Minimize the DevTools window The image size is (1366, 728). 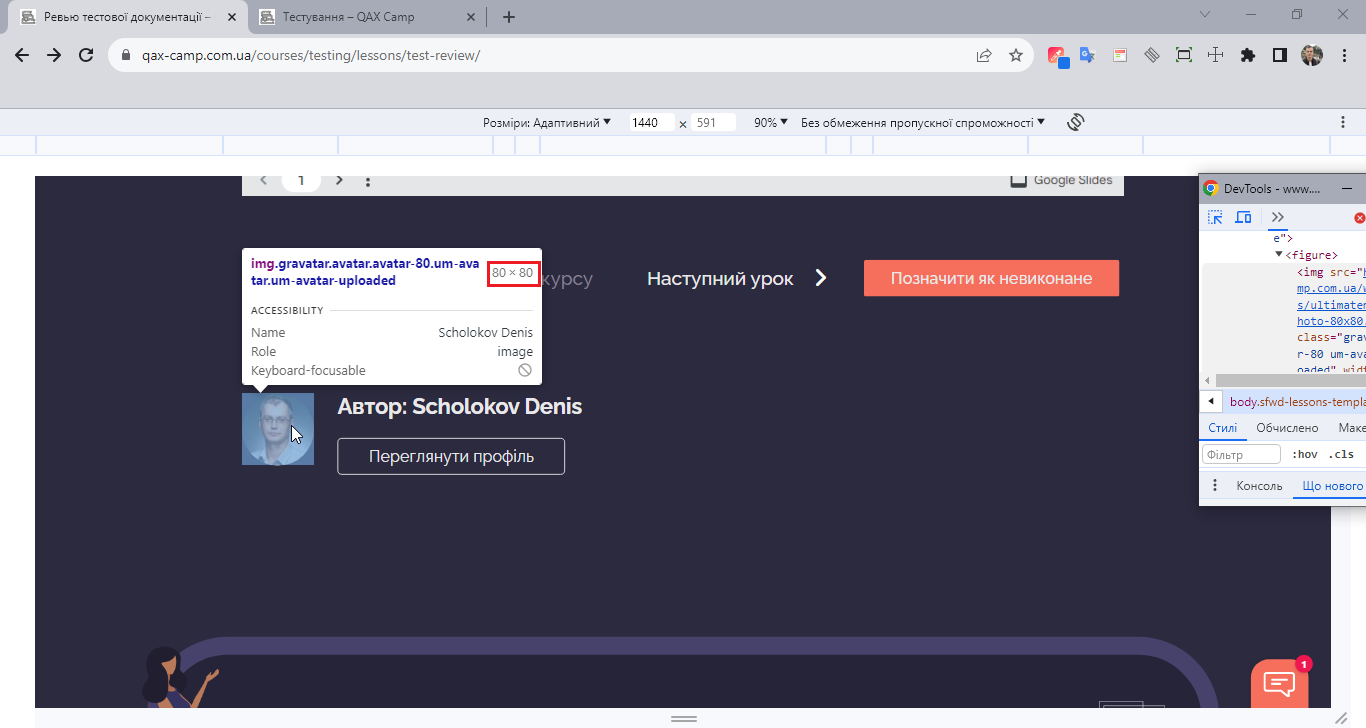click(x=1347, y=188)
